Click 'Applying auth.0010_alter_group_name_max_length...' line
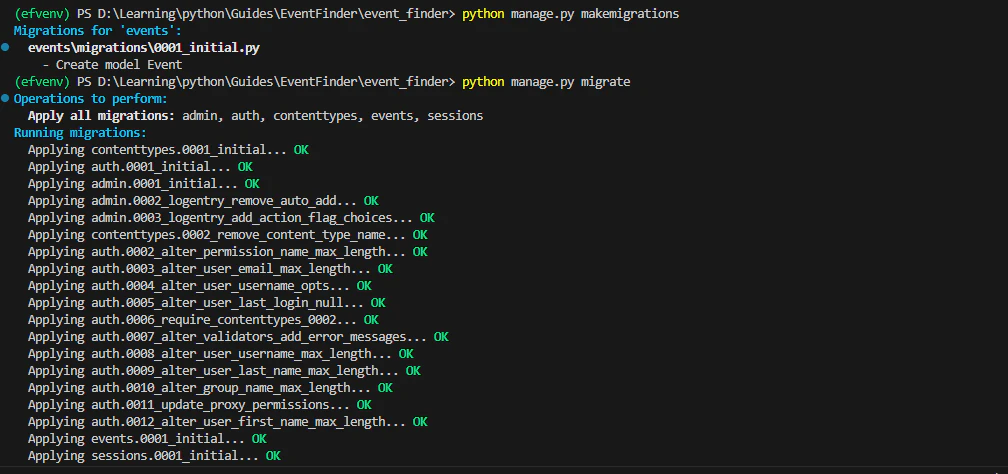This screenshot has width=1008, height=474. [x=210, y=388]
